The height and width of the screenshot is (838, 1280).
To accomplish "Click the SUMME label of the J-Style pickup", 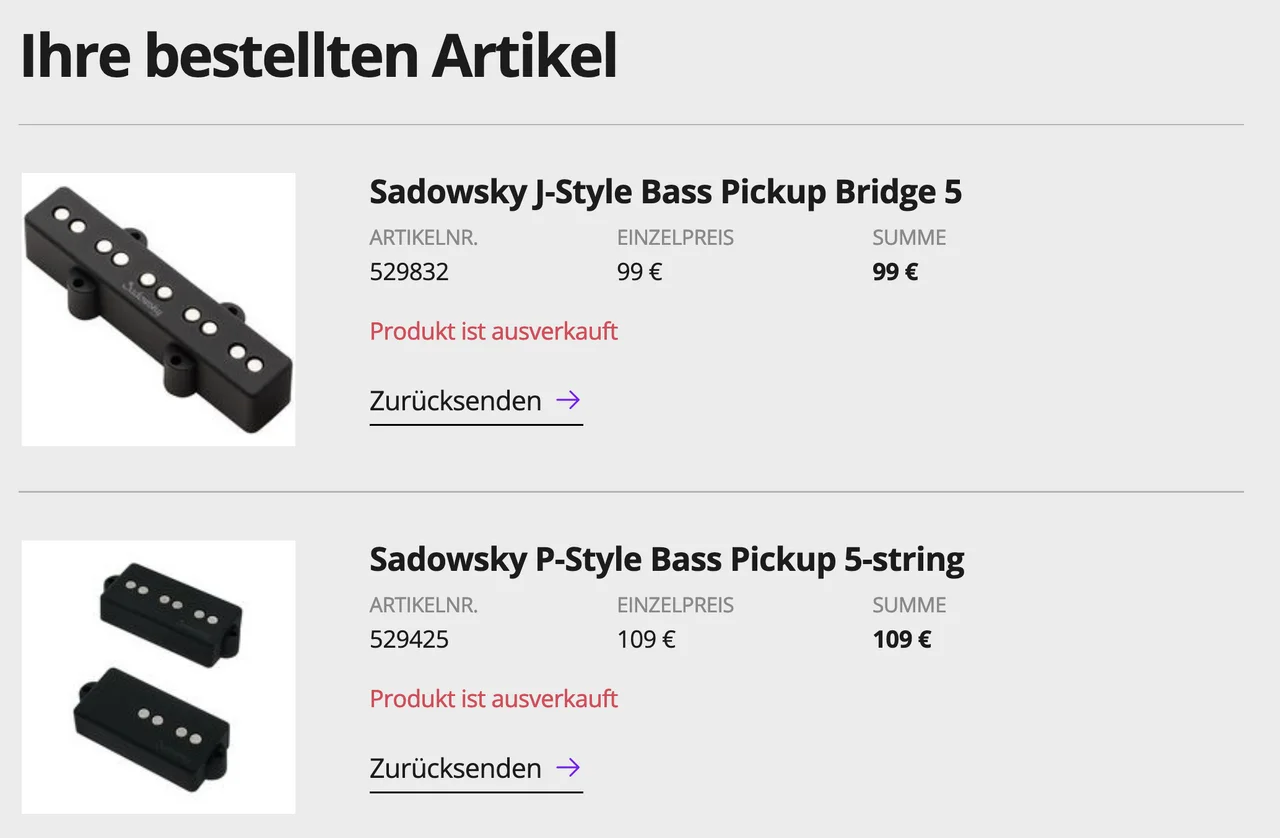I will [x=909, y=238].
